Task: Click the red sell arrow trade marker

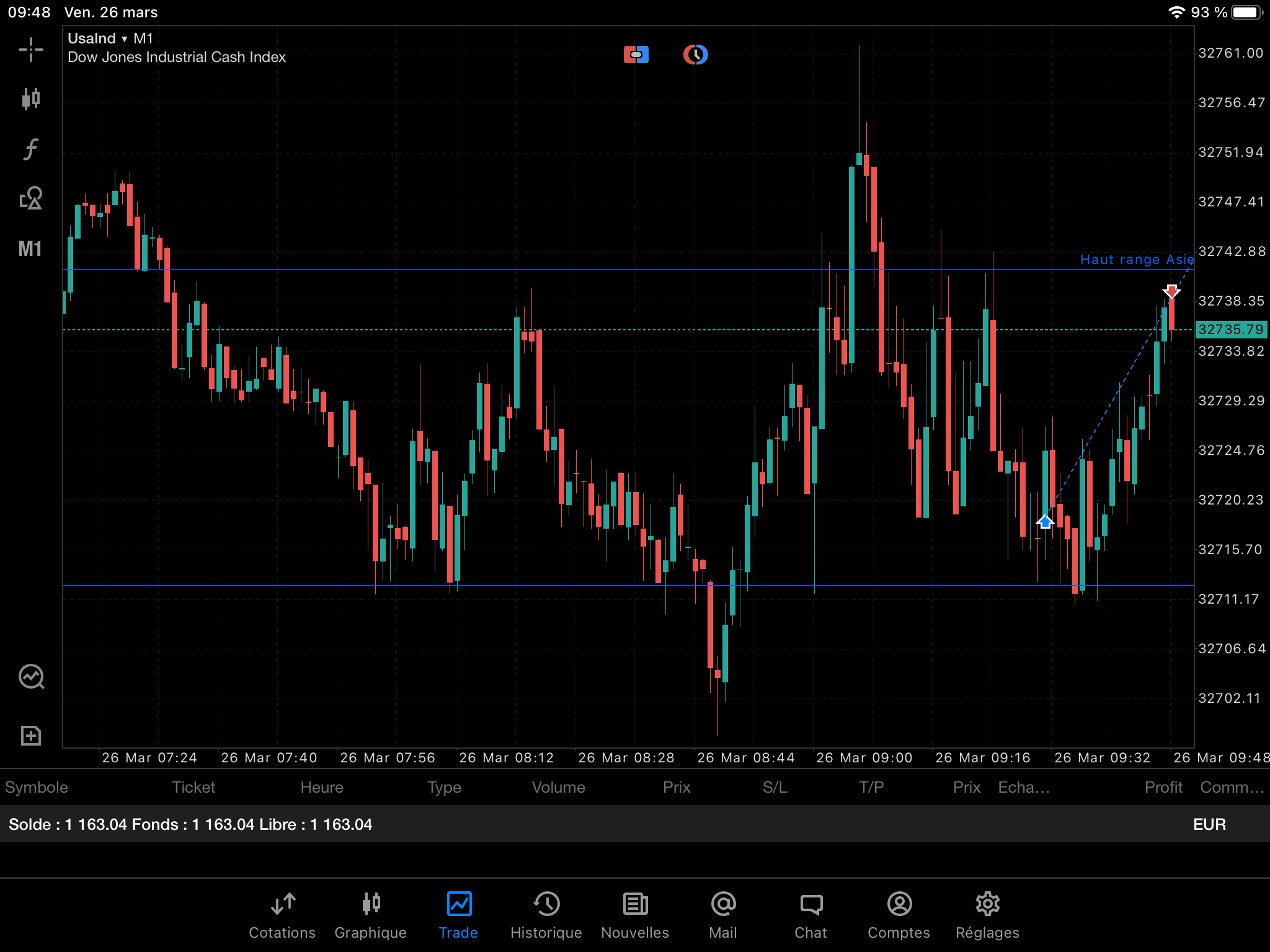Action: [1171, 291]
